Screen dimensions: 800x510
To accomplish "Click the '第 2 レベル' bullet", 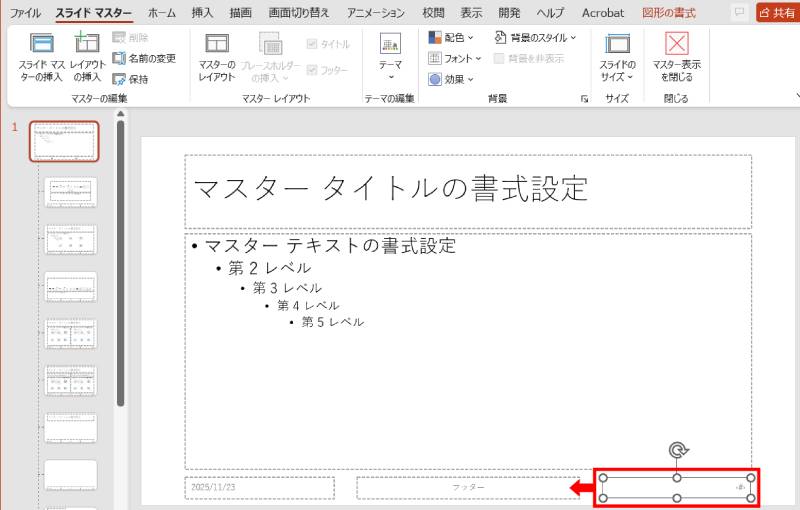I will pyautogui.click(x=269, y=268).
